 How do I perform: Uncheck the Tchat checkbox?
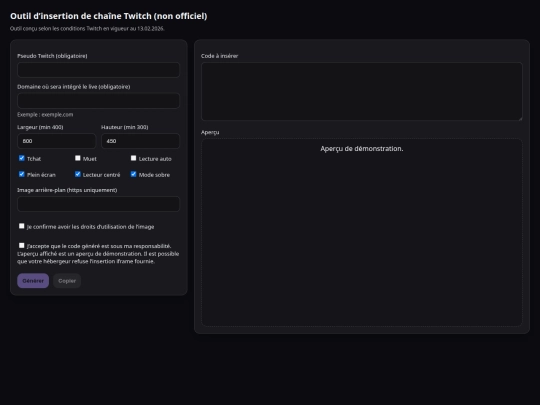pyautogui.click(x=22, y=158)
